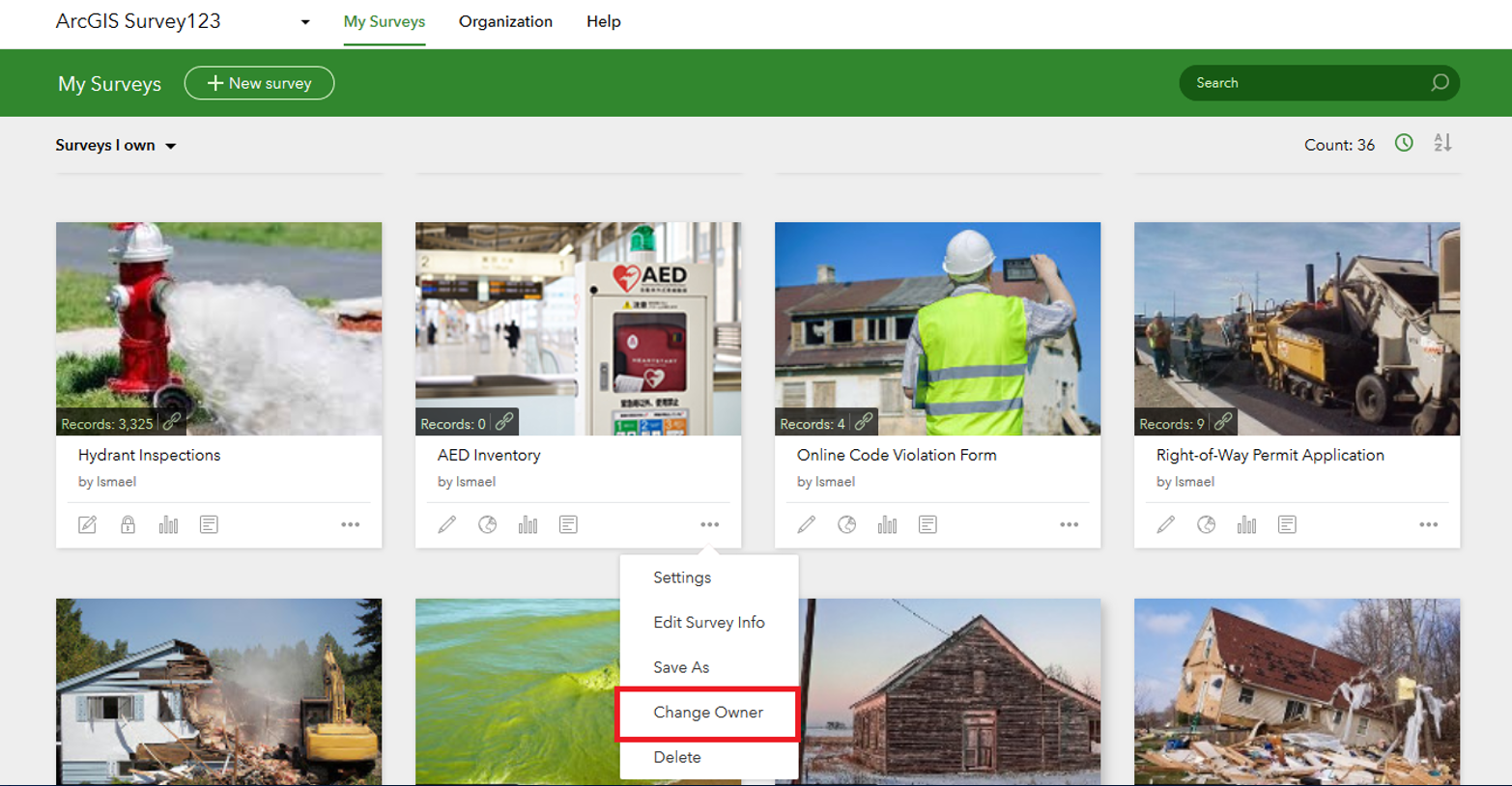Screen dimensions: 1512x786
Task: Click link icon beside Records: 4
Action: (863, 422)
